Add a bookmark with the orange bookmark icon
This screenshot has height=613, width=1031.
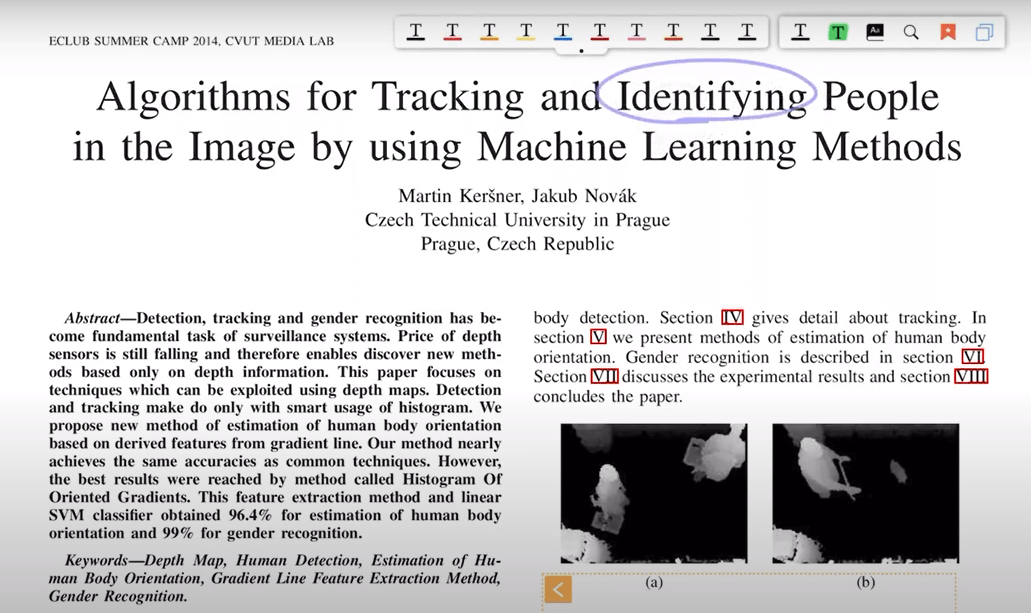pos(947,32)
